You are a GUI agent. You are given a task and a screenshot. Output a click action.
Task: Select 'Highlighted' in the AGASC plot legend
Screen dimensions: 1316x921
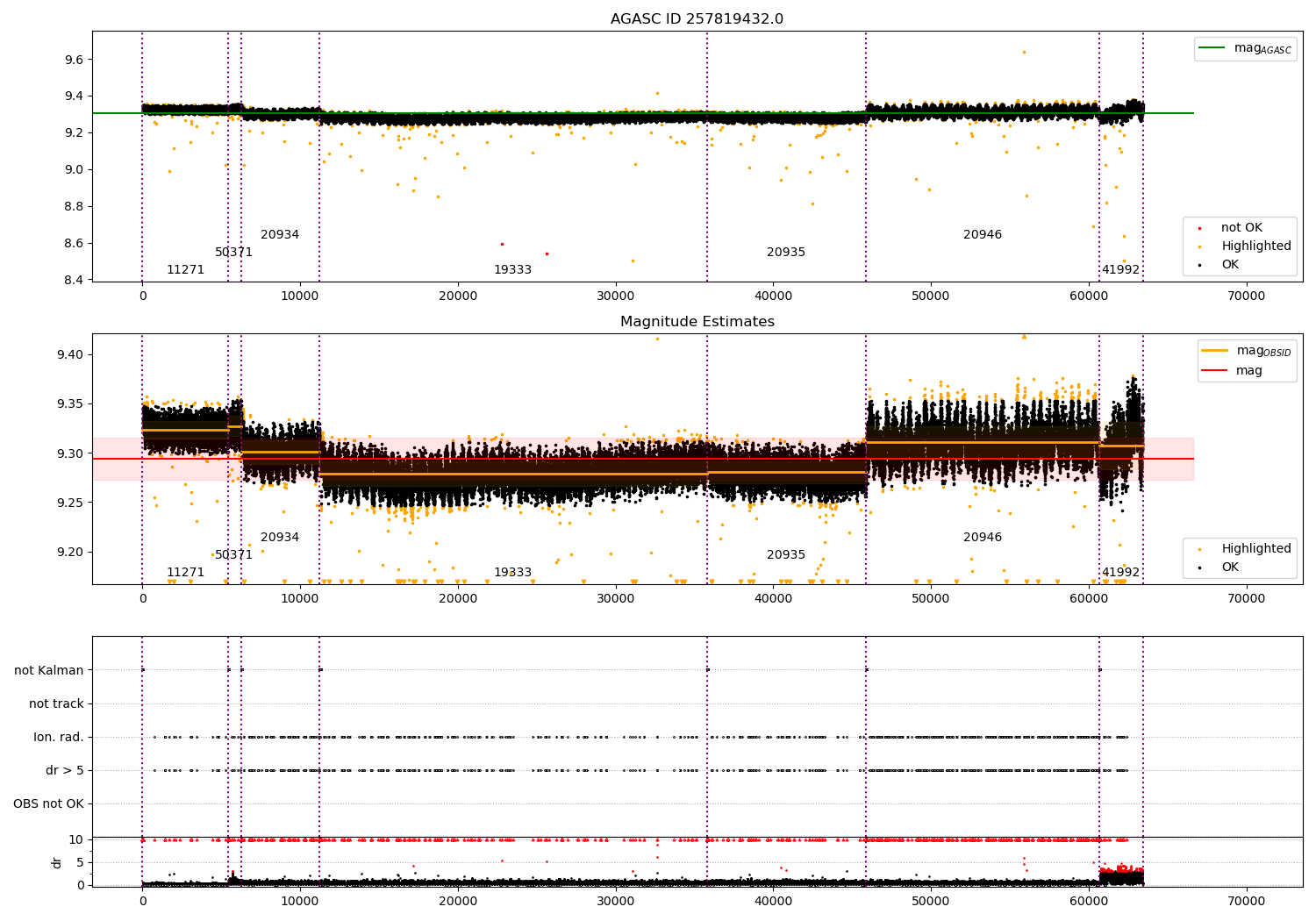pos(1256,246)
